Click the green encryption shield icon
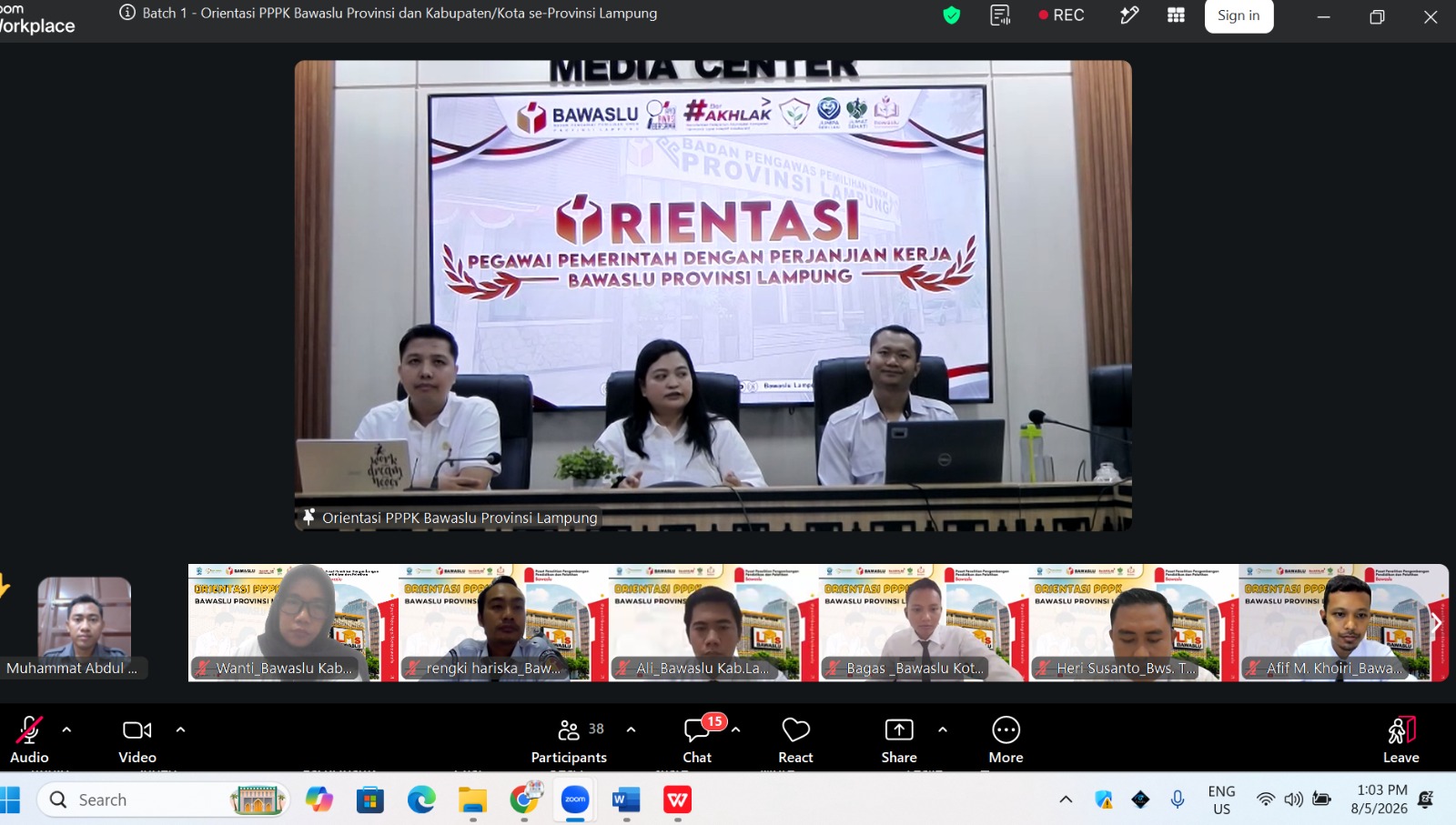The width and height of the screenshot is (1456, 825). click(x=952, y=15)
